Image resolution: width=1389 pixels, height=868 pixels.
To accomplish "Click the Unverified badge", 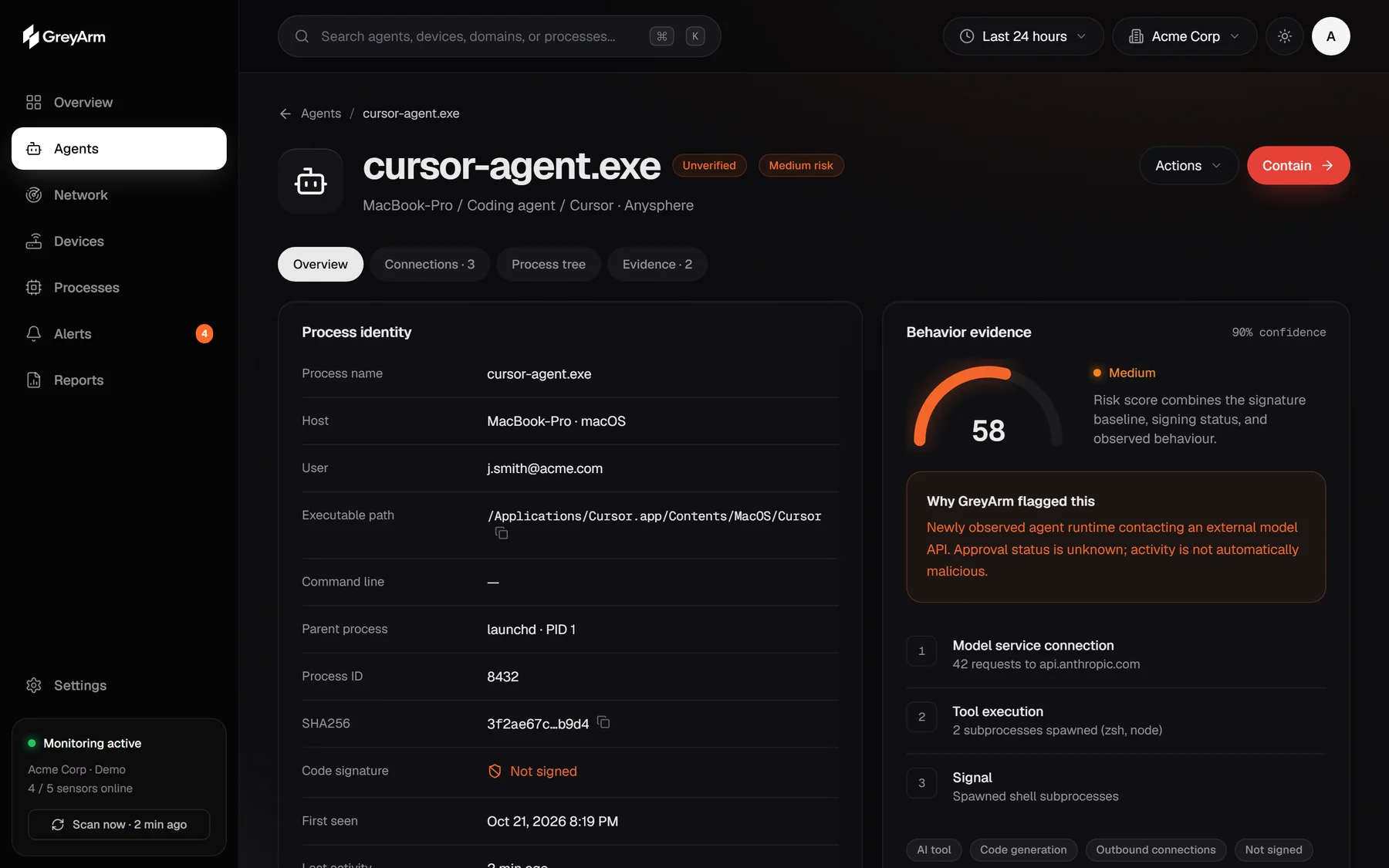I will [x=709, y=166].
